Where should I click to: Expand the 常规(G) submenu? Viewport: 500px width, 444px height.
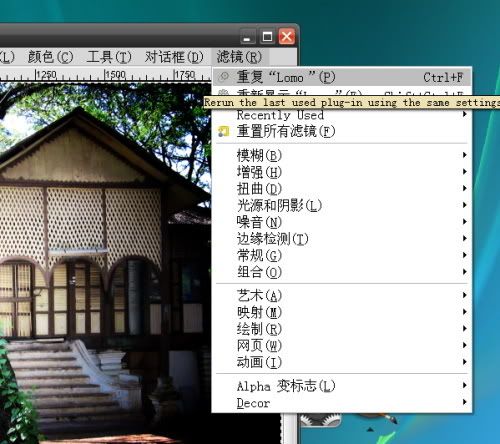coord(342,256)
